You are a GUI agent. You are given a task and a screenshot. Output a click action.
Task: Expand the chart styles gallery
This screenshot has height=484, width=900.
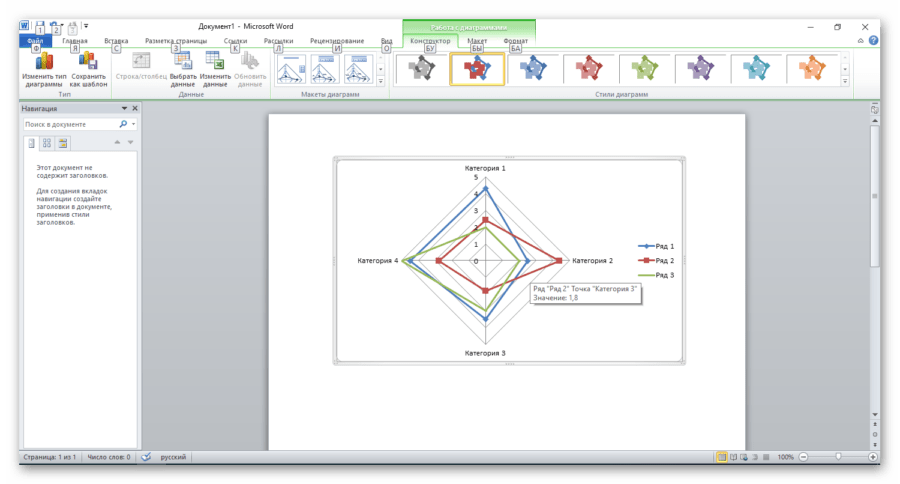[845, 82]
